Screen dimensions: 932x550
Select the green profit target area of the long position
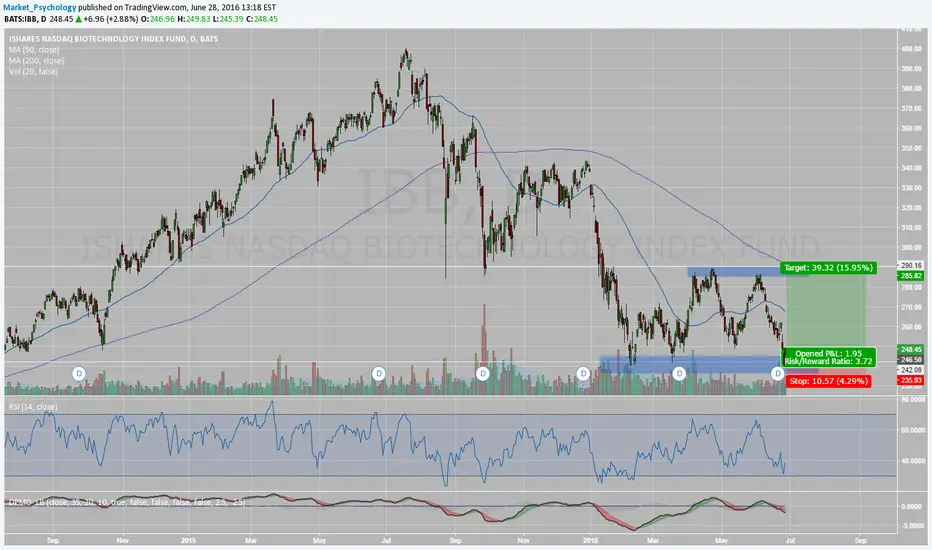coord(826,315)
